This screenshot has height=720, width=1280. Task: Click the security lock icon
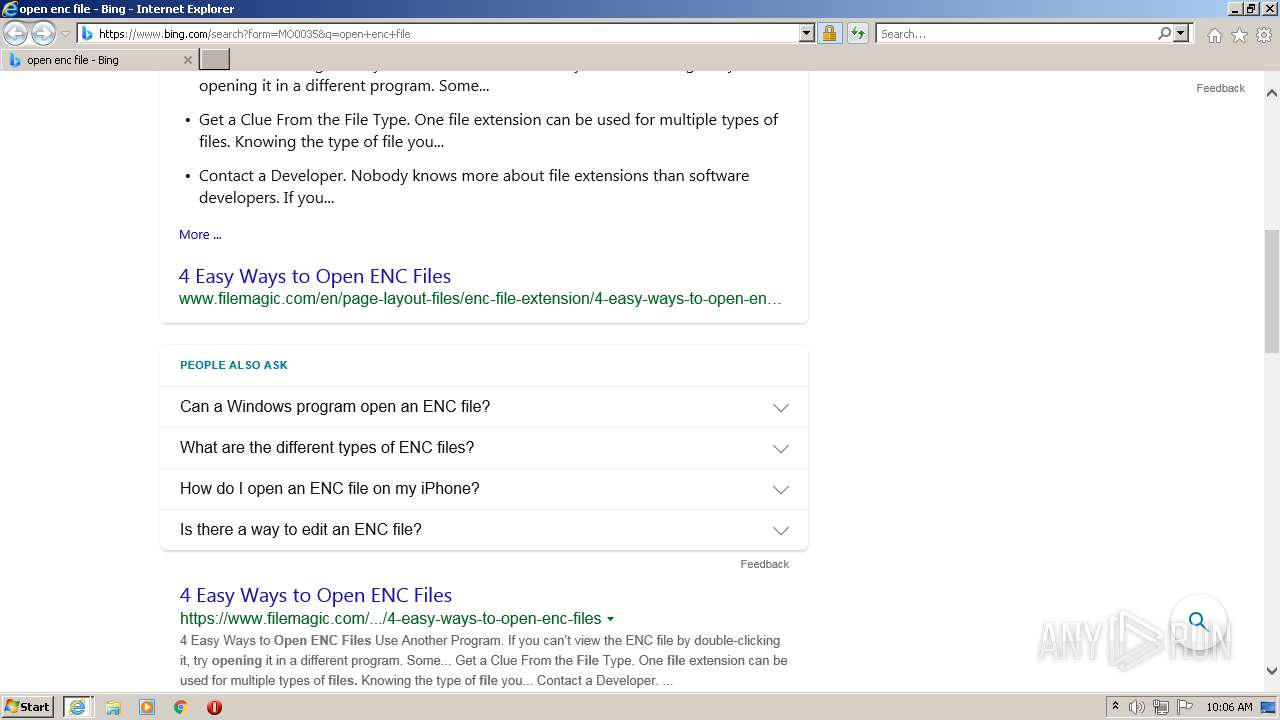829,34
